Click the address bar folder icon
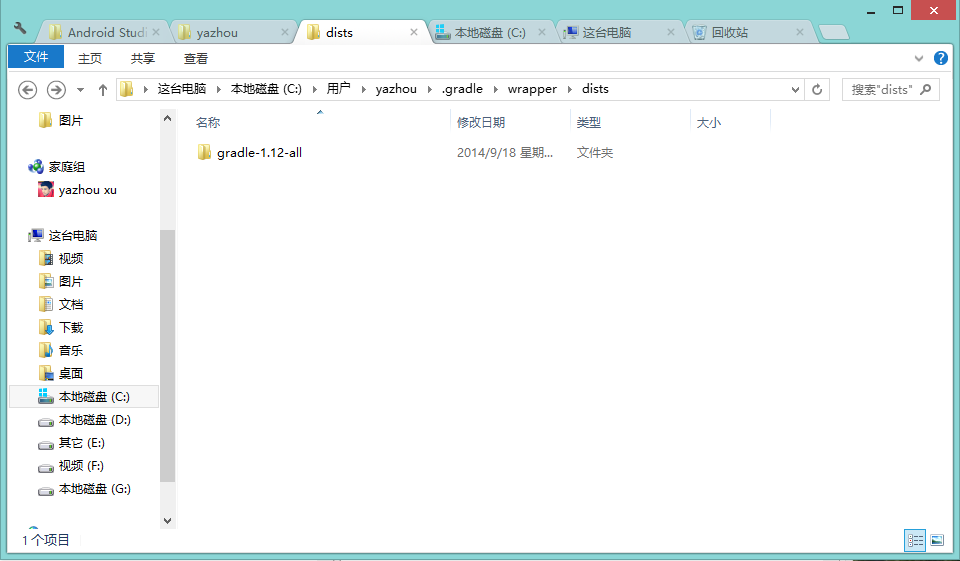 pyautogui.click(x=127, y=89)
